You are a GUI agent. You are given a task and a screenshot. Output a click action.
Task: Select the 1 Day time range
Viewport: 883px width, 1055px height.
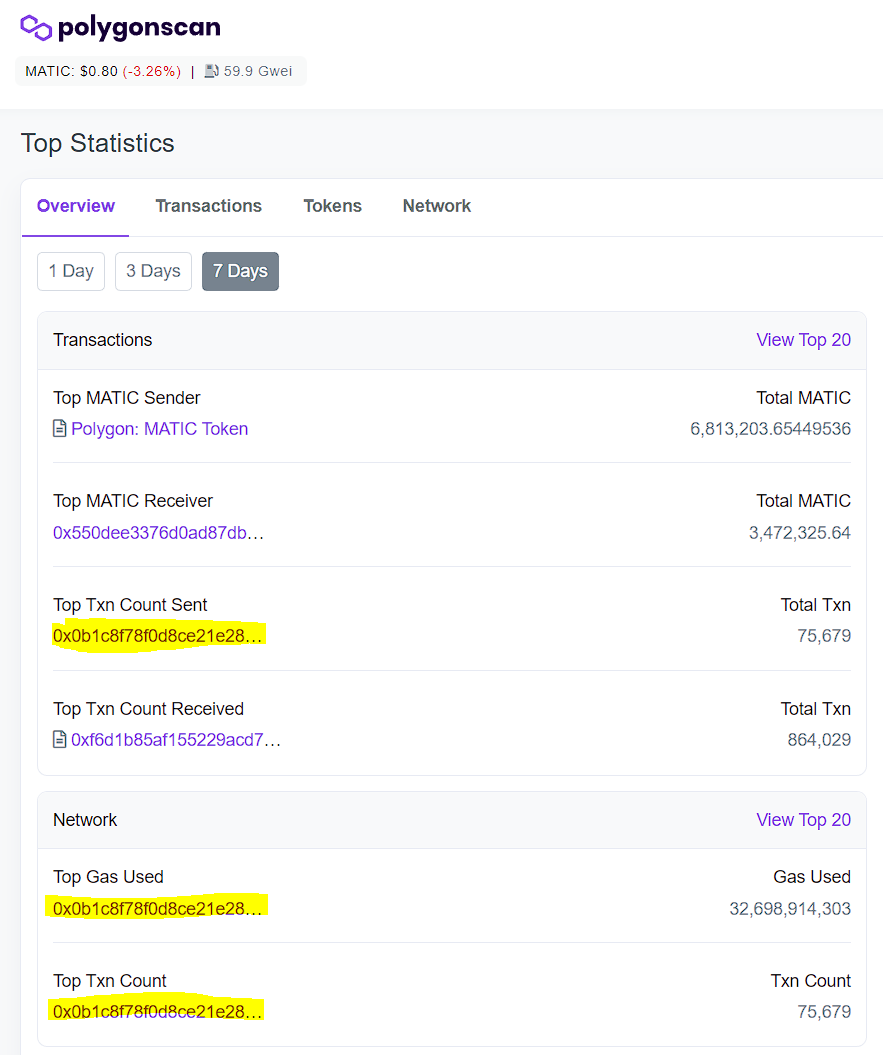click(x=71, y=271)
